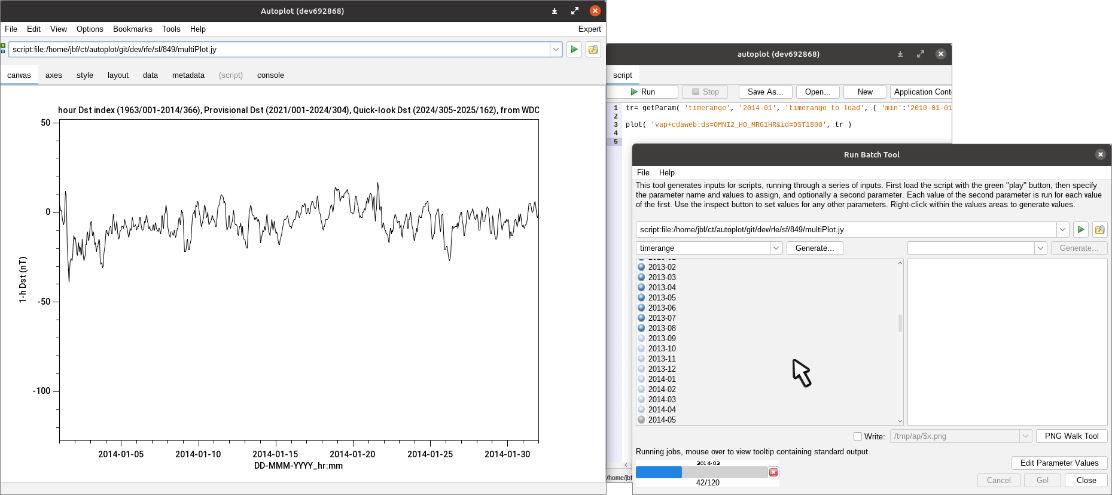The width and height of the screenshot is (1112, 495).
Task: Switch to the metadata tab
Action: coord(188,74)
